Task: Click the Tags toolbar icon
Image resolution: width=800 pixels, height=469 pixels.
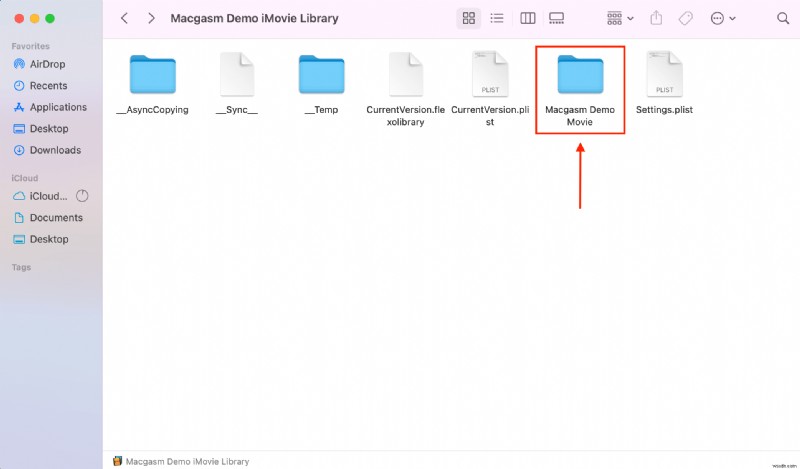Action: pos(686,18)
